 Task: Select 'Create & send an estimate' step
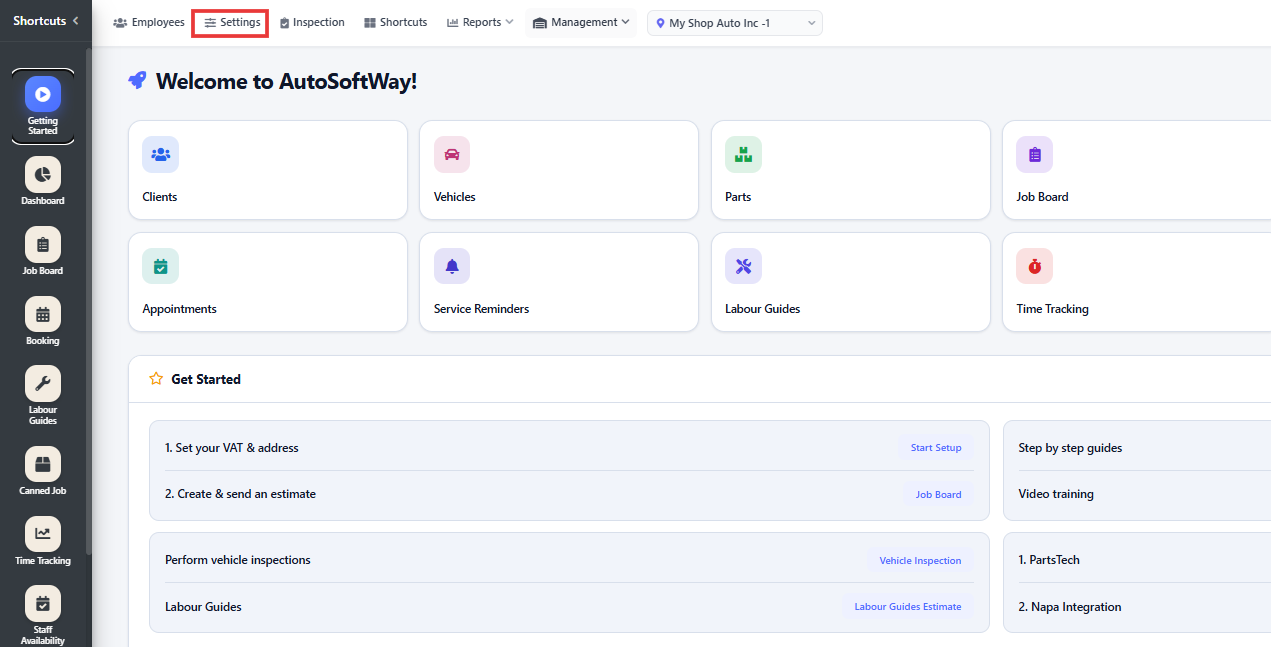tap(240, 494)
